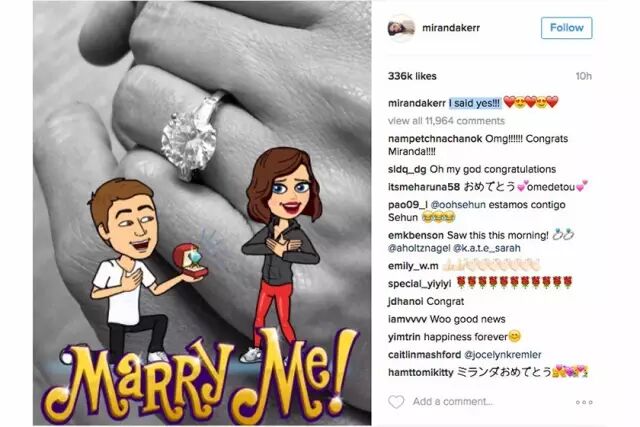Open mirandakerr username in post header

tap(451, 28)
